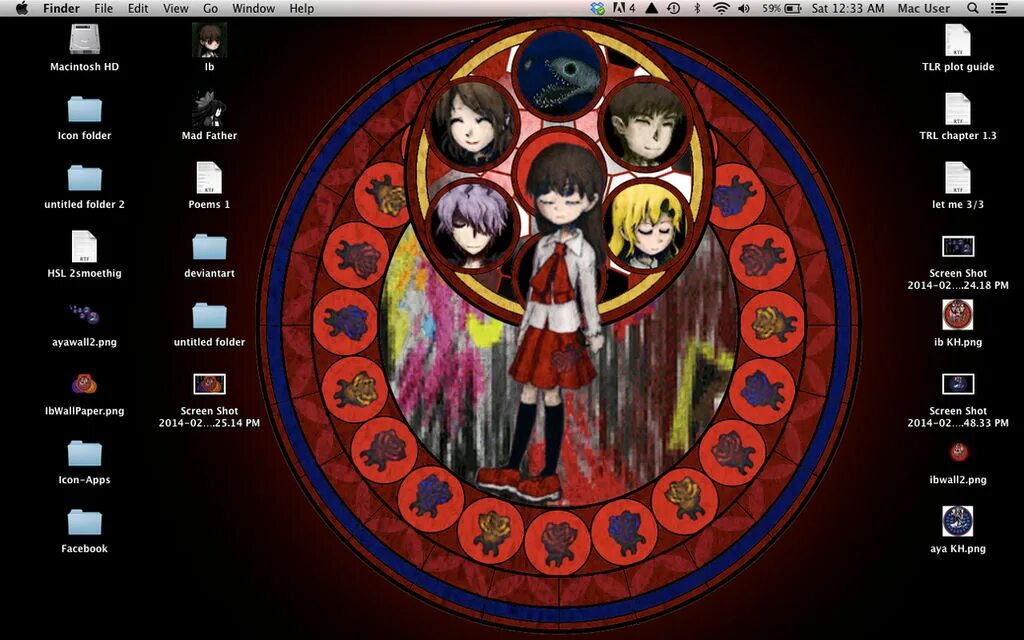Click the clock showing Sat 12:33 AM
The height and width of the screenshot is (640, 1024).
coord(848,8)
